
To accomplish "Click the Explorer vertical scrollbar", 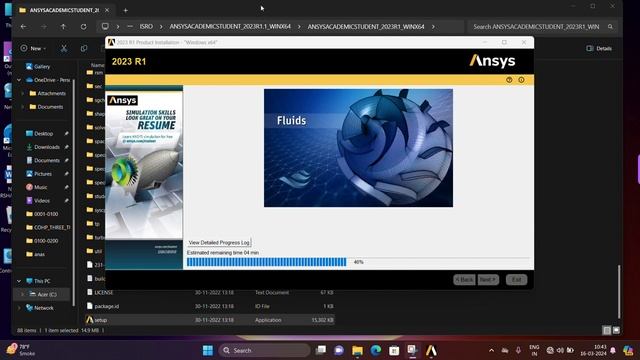I will (619, 292).
